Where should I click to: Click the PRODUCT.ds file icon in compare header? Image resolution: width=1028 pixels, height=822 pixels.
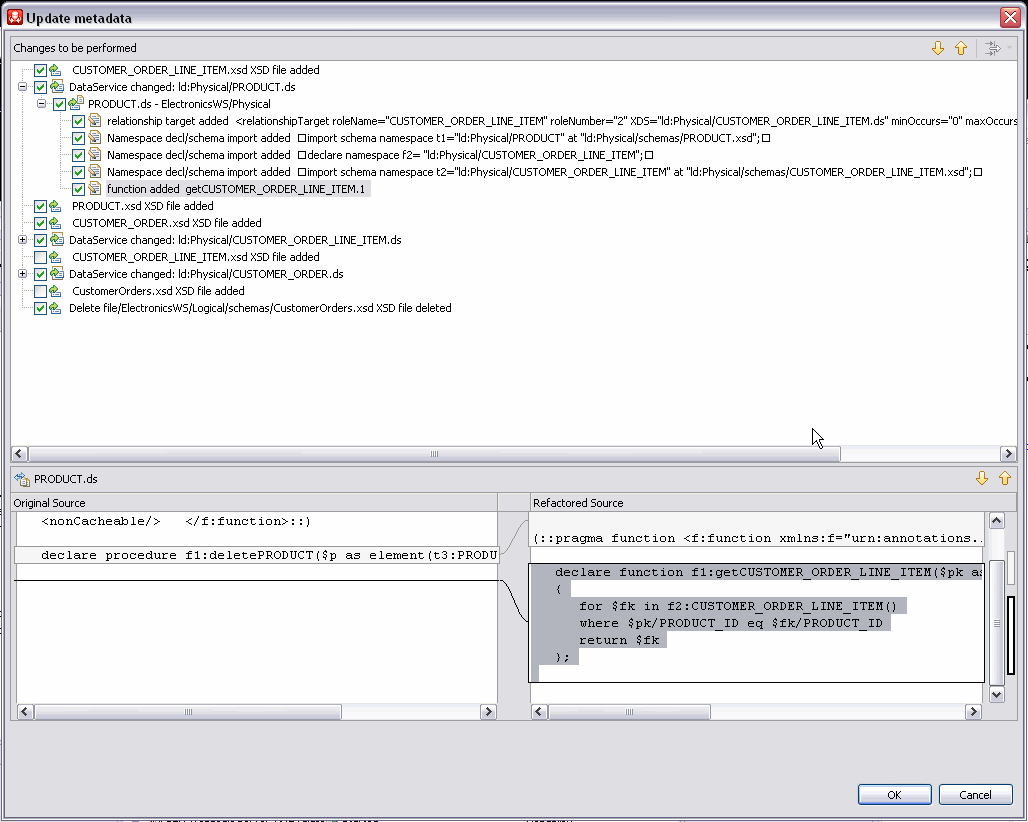[x=22, y=479]
